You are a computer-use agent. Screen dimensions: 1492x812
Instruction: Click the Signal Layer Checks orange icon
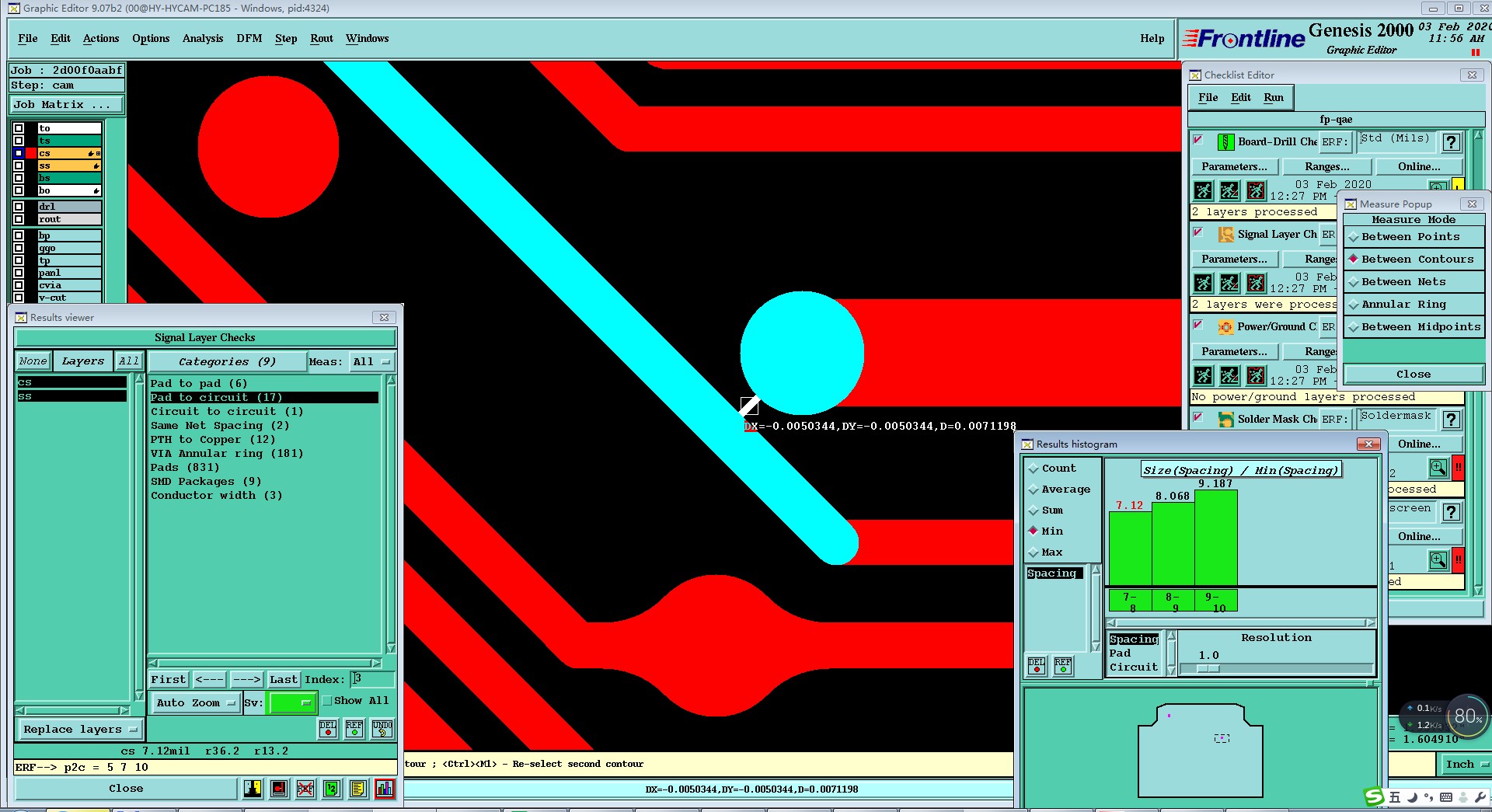1225,235
